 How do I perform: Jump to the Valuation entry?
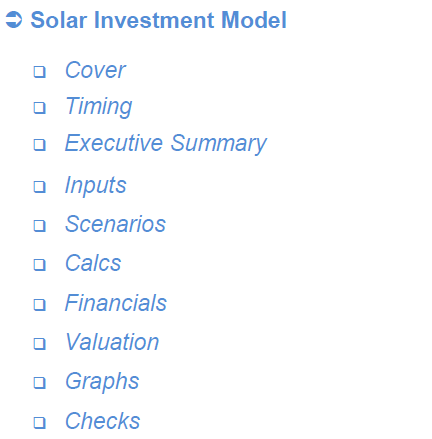pyautogui.click(x=112, y=342)
